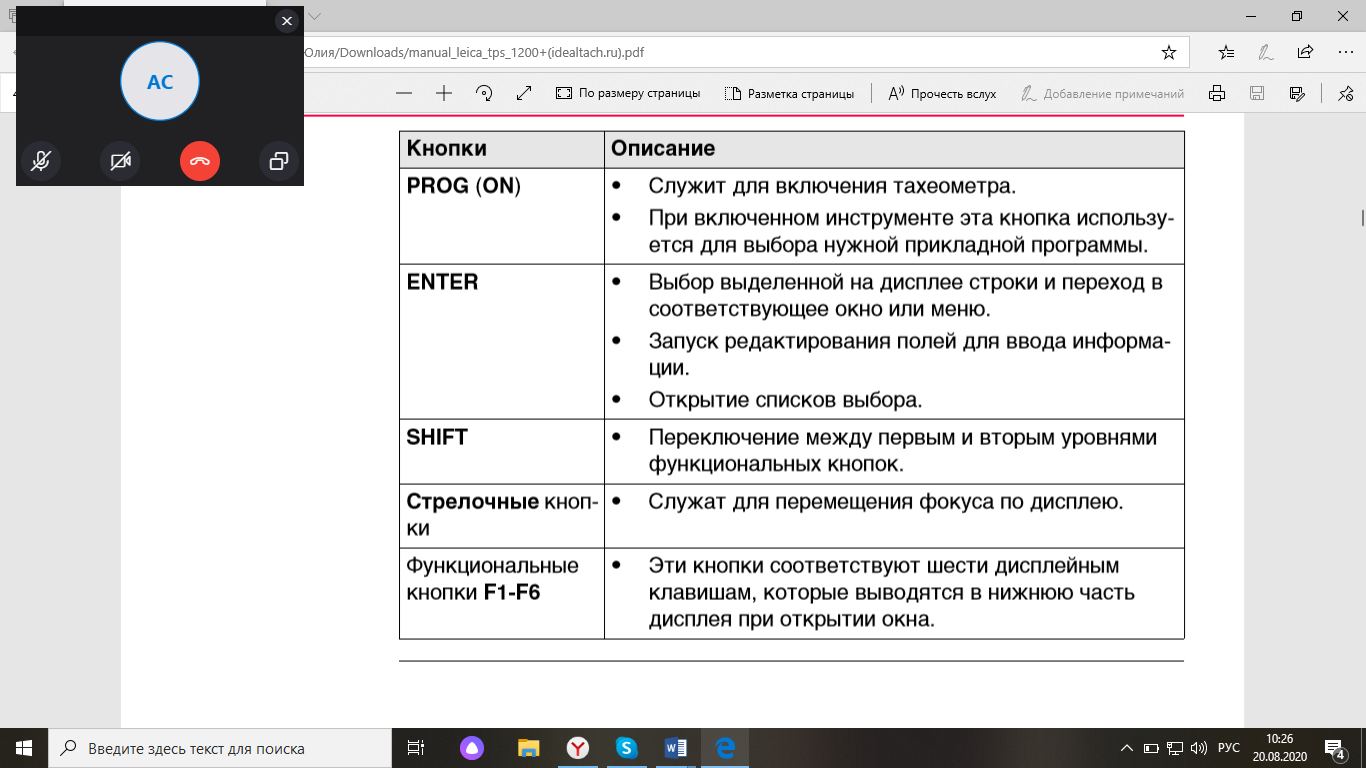Add page to favorites with star icon
Image resolution: width=1366 pixels, height=768 pixels.
click(x=1168, y=52)
